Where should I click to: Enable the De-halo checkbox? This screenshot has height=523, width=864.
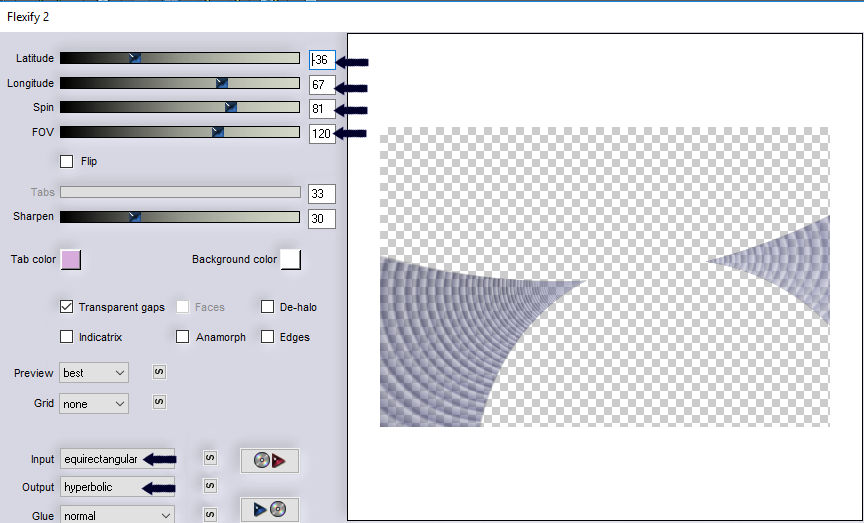(x=267, y=307)
